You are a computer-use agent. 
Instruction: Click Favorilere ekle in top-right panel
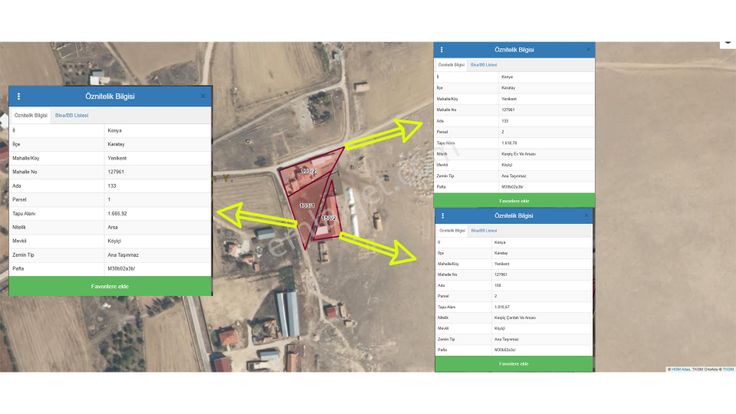pos(514,199)
